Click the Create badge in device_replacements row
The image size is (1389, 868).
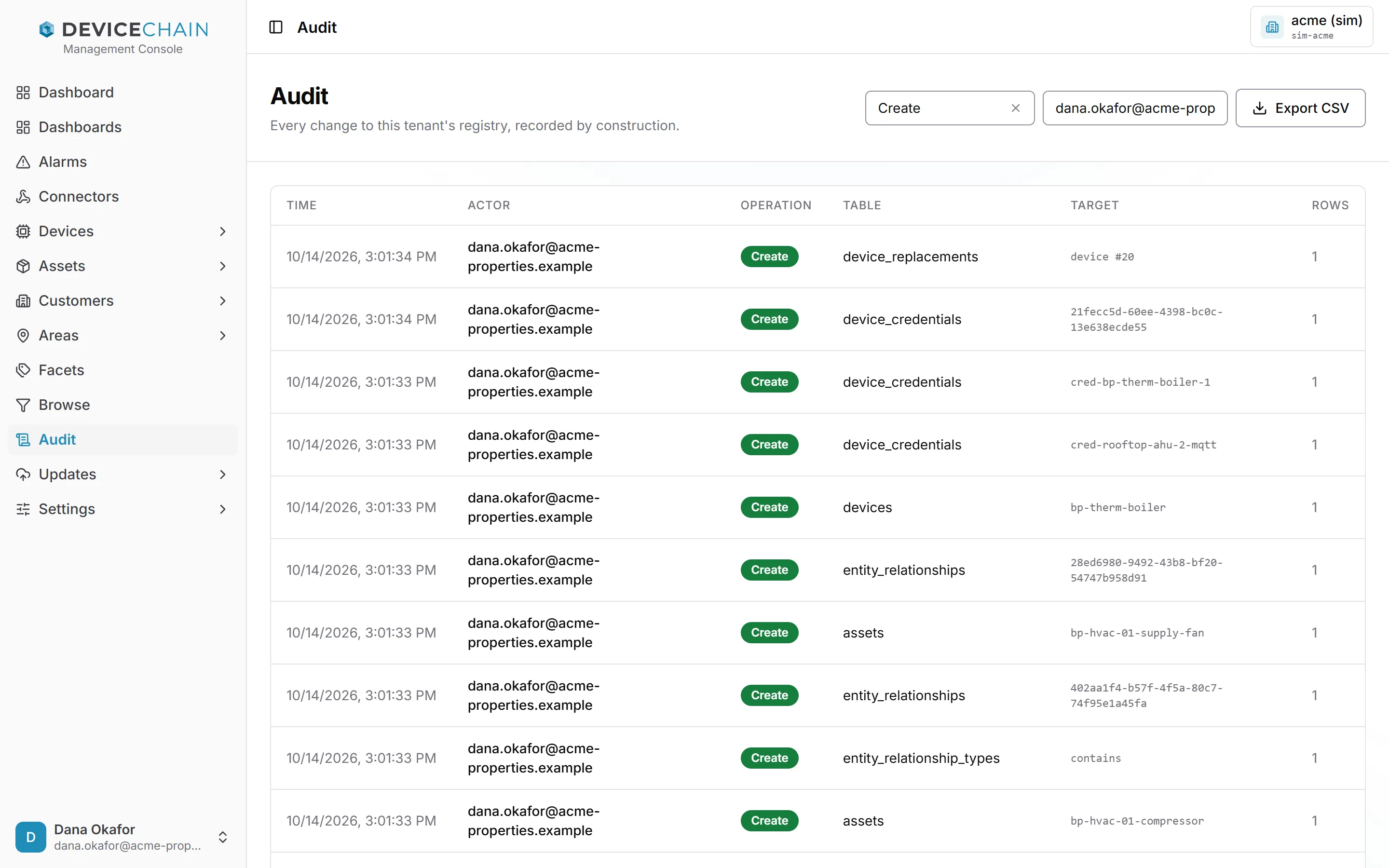pos(769,257)
